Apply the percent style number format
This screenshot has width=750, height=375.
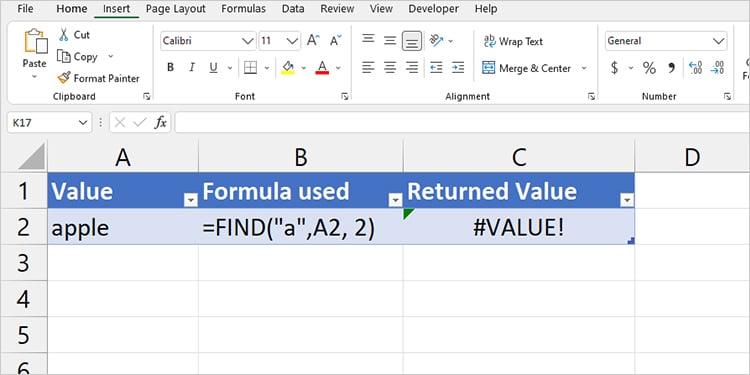(x=649, y=68)
